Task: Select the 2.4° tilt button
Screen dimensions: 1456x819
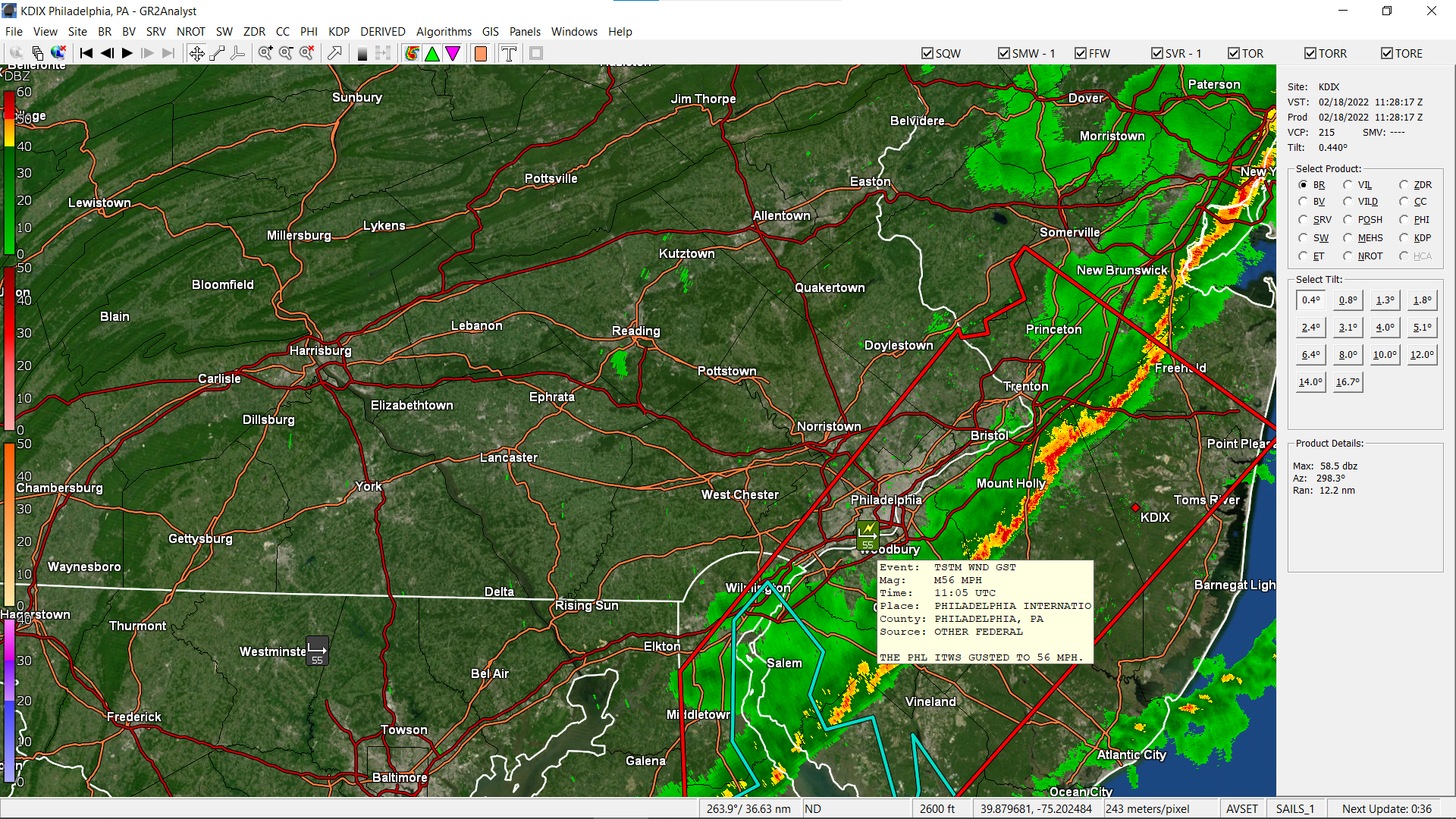Action: 1311,328
